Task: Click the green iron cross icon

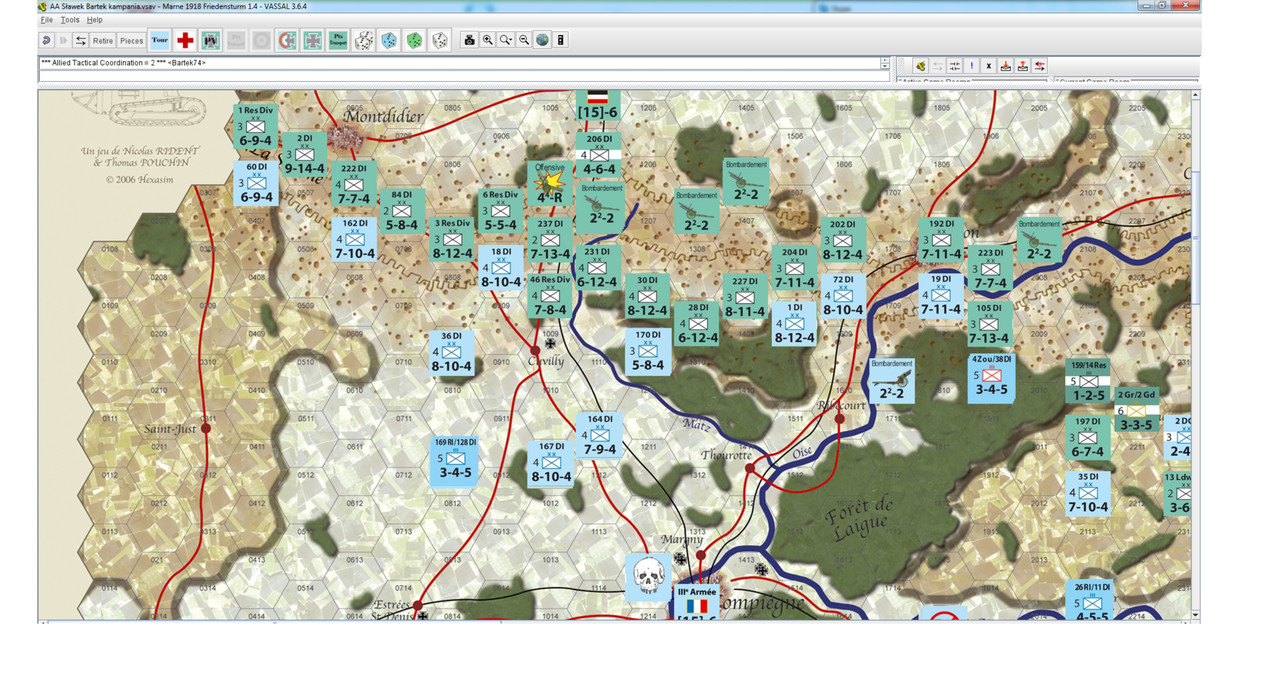Action: (x=312, y=40)
